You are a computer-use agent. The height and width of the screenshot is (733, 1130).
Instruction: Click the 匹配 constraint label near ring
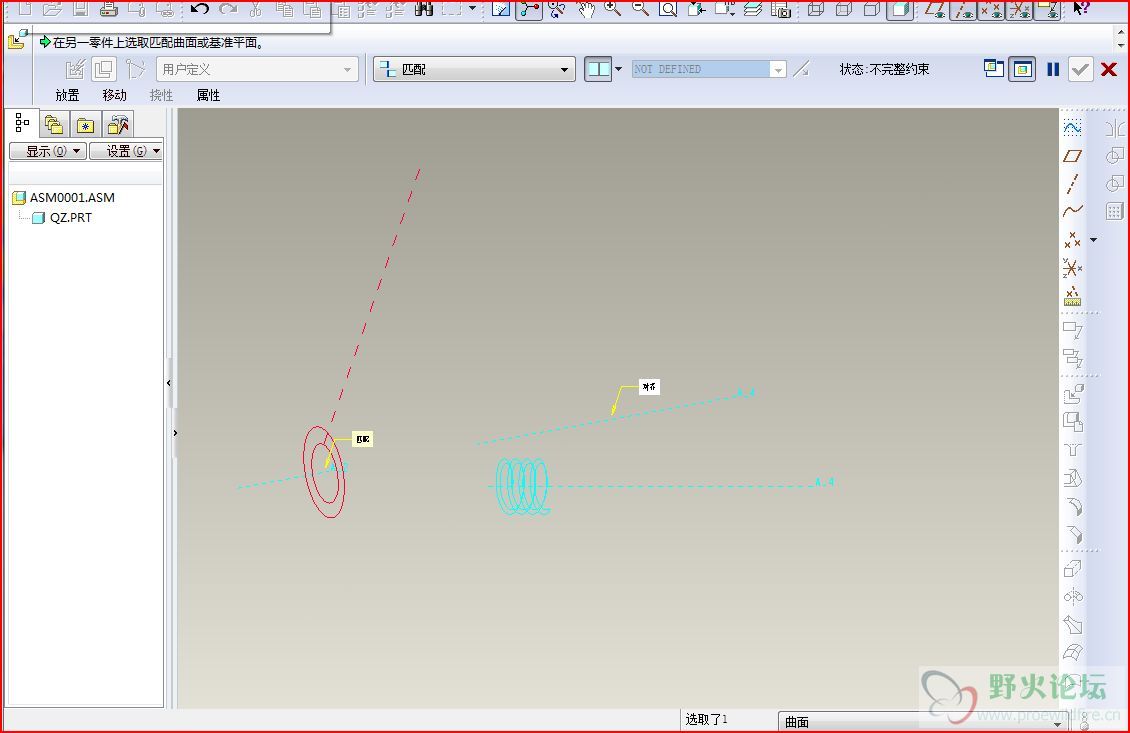coord(362,439)
